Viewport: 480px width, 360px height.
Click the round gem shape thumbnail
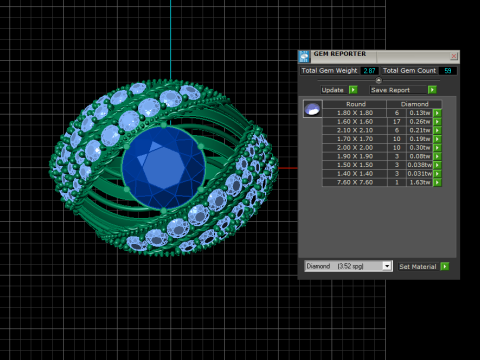(x=313, y=109)
